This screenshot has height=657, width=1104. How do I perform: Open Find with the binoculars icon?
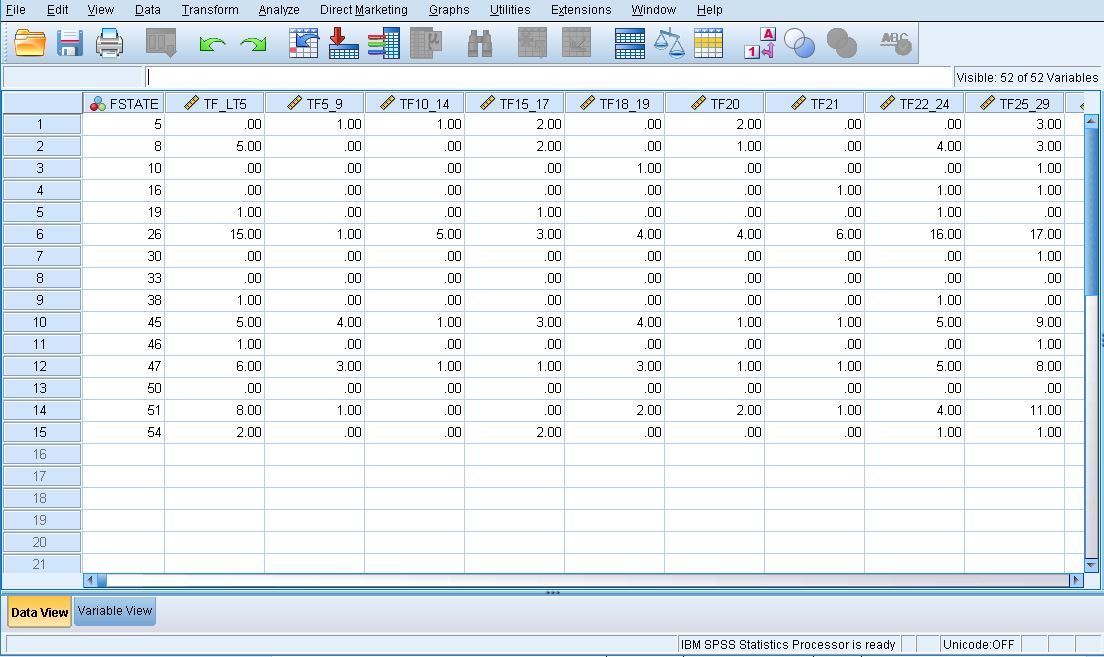click(480, 43)
